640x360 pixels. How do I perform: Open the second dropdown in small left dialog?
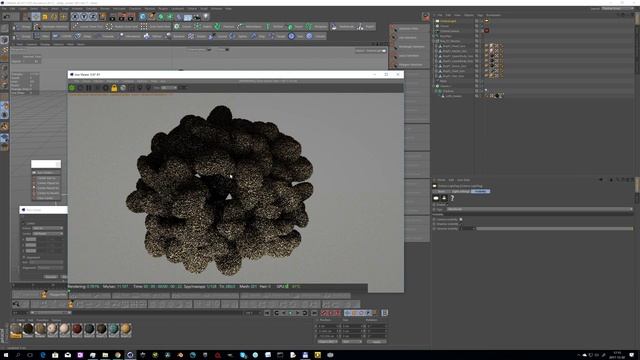48,233
